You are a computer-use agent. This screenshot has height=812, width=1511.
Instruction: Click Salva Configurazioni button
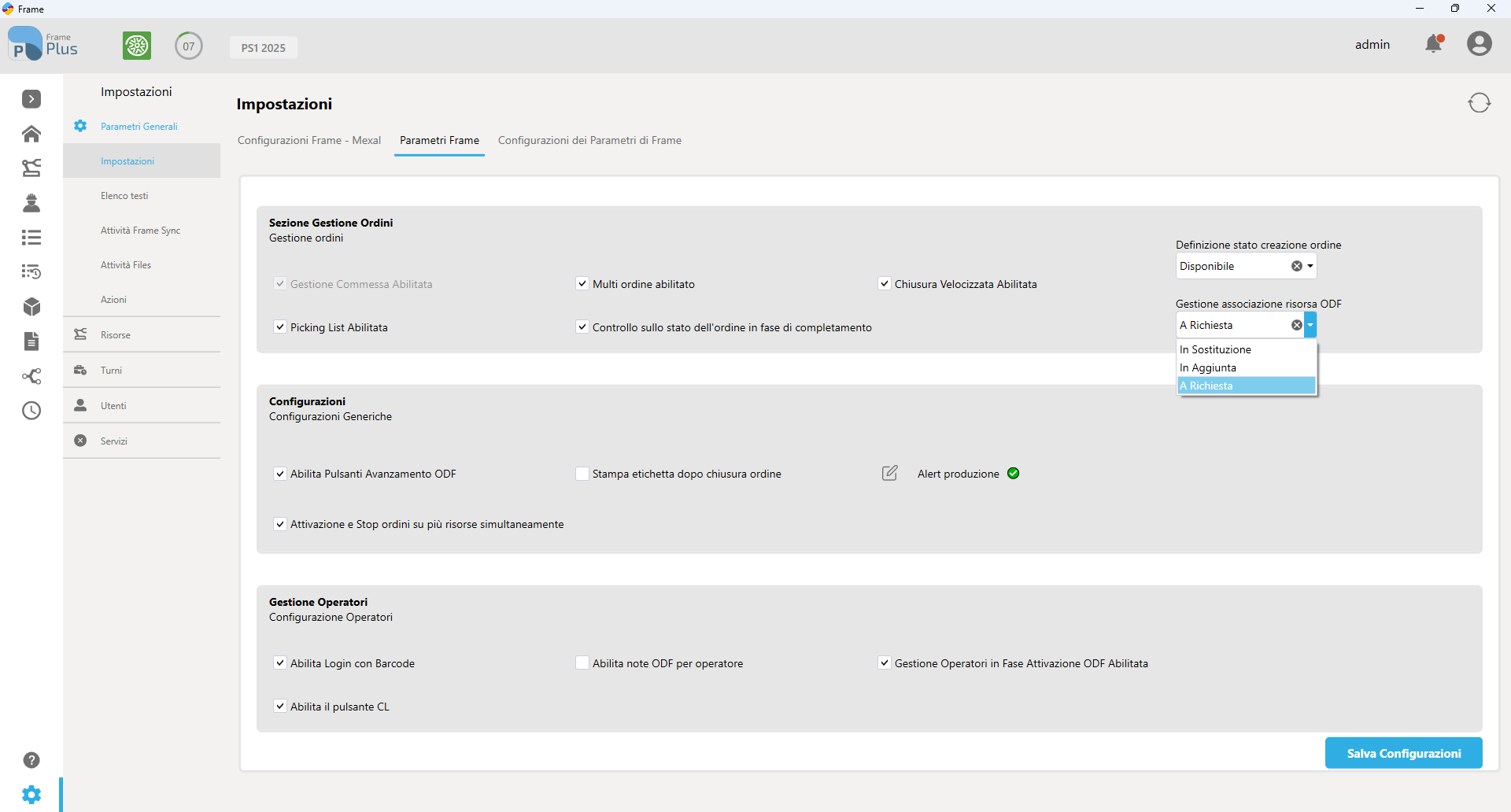(x=1404, y=753)
